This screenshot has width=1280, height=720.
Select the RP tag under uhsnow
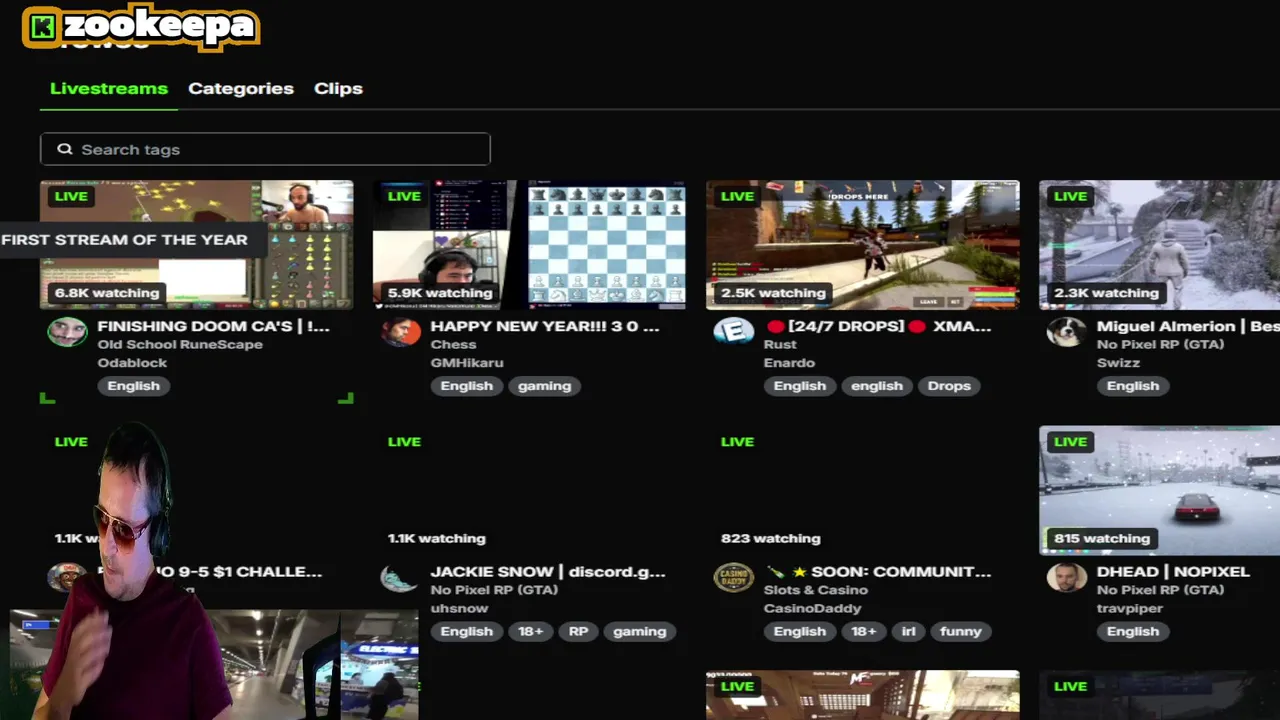click(x=578, y=631)
